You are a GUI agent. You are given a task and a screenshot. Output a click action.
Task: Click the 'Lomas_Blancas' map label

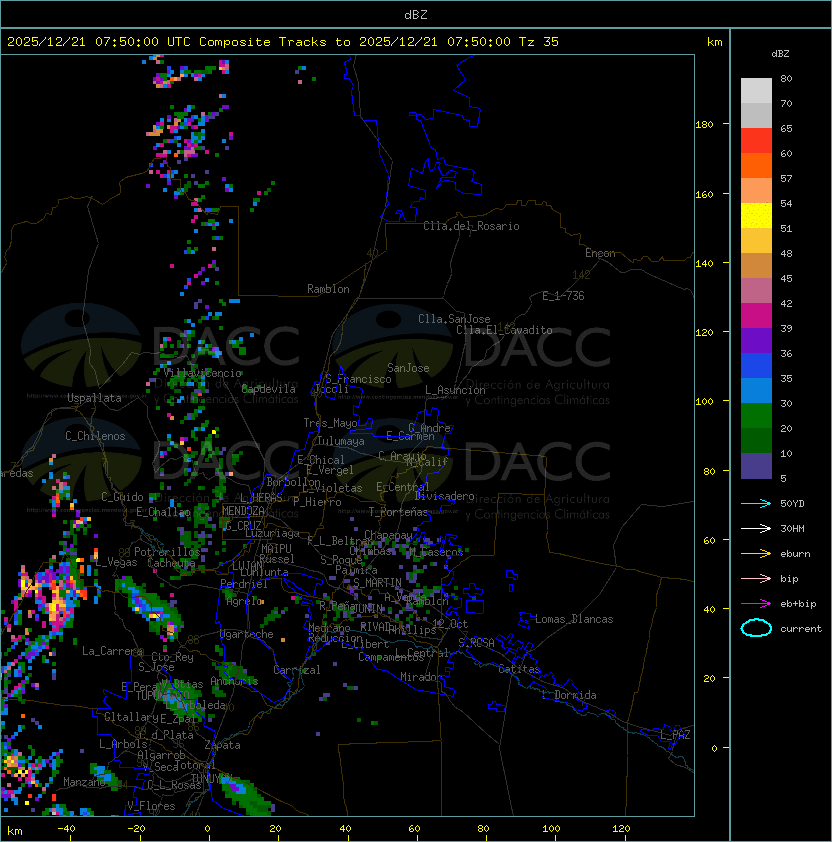click(574, 619)
